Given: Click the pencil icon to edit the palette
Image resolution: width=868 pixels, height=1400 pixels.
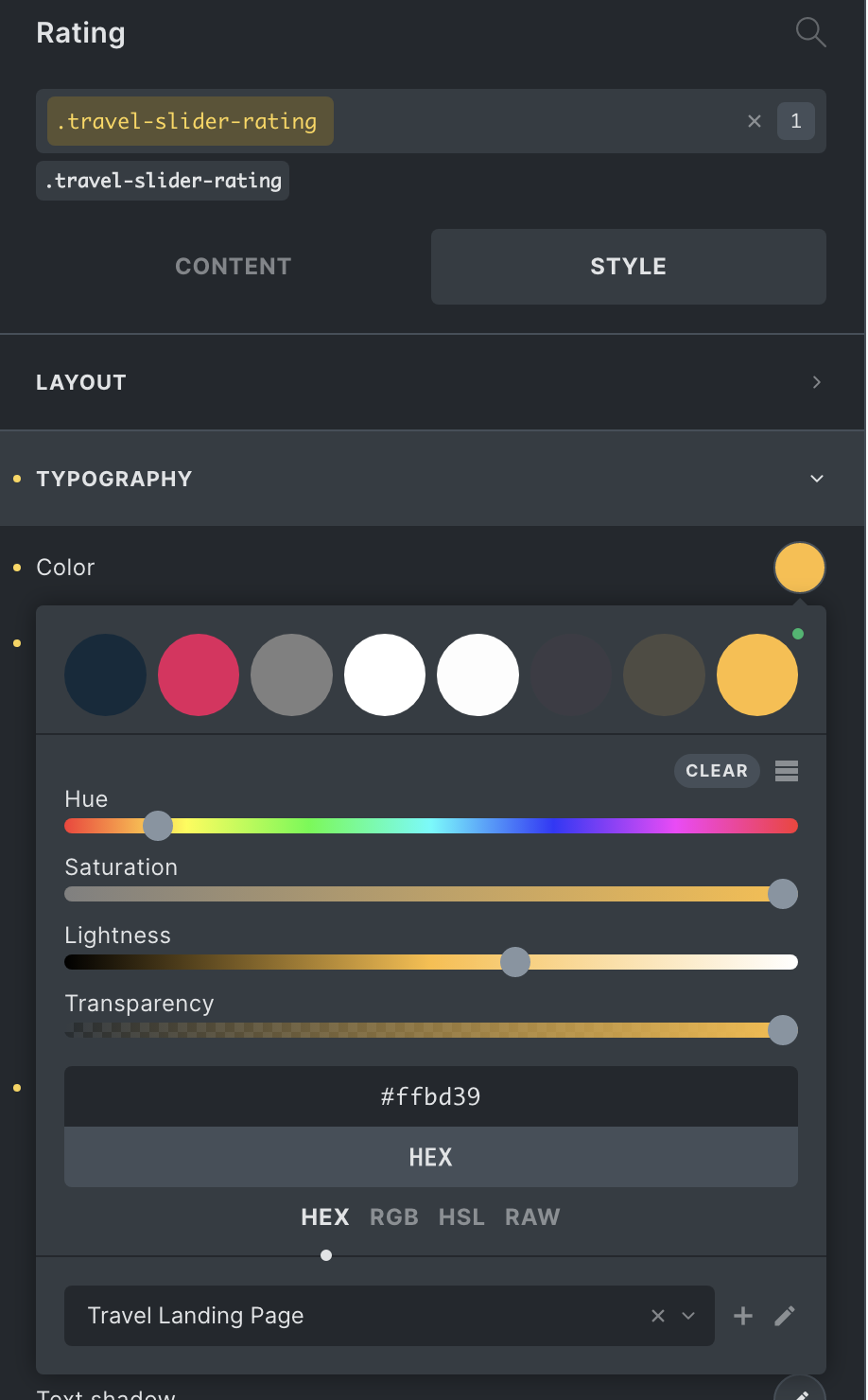Looking at the screenshot, I should [x=785, y=1316].
